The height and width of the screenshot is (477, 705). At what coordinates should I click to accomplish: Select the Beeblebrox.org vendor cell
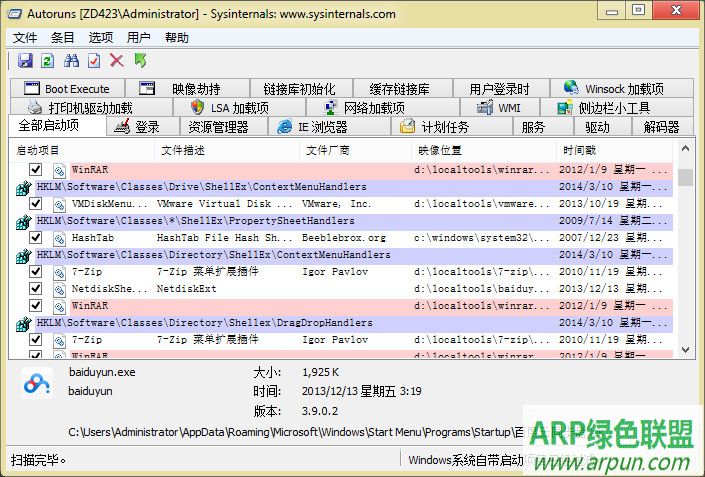[344, 238]
